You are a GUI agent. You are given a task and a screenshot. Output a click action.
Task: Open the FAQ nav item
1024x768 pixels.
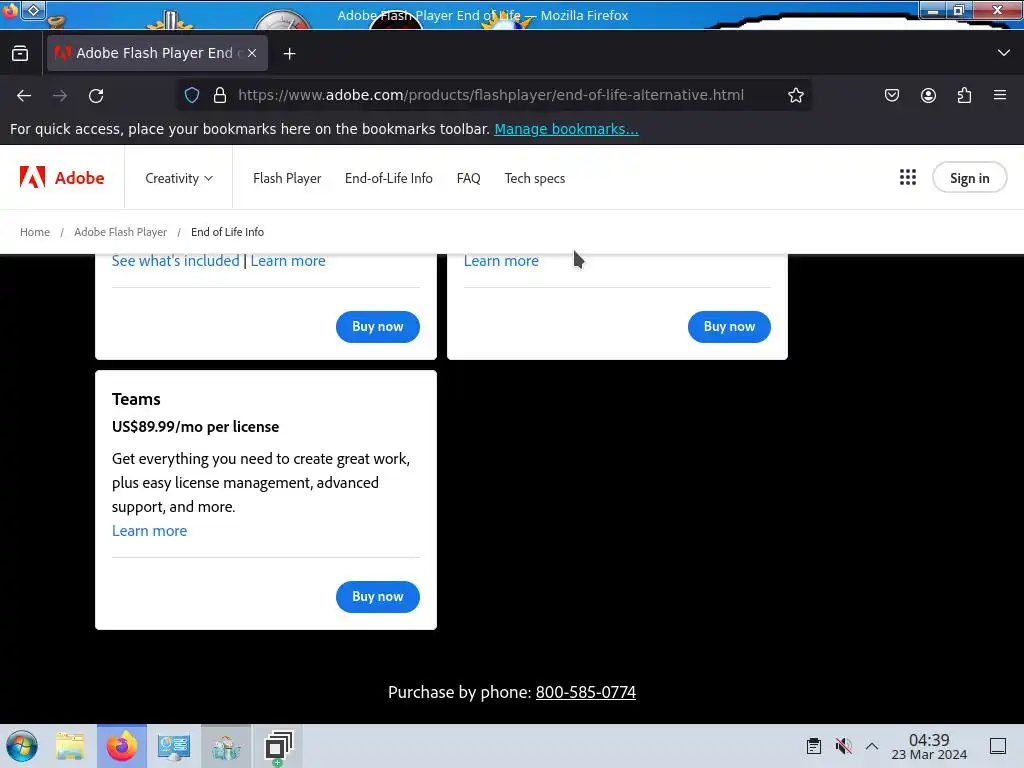468,178
